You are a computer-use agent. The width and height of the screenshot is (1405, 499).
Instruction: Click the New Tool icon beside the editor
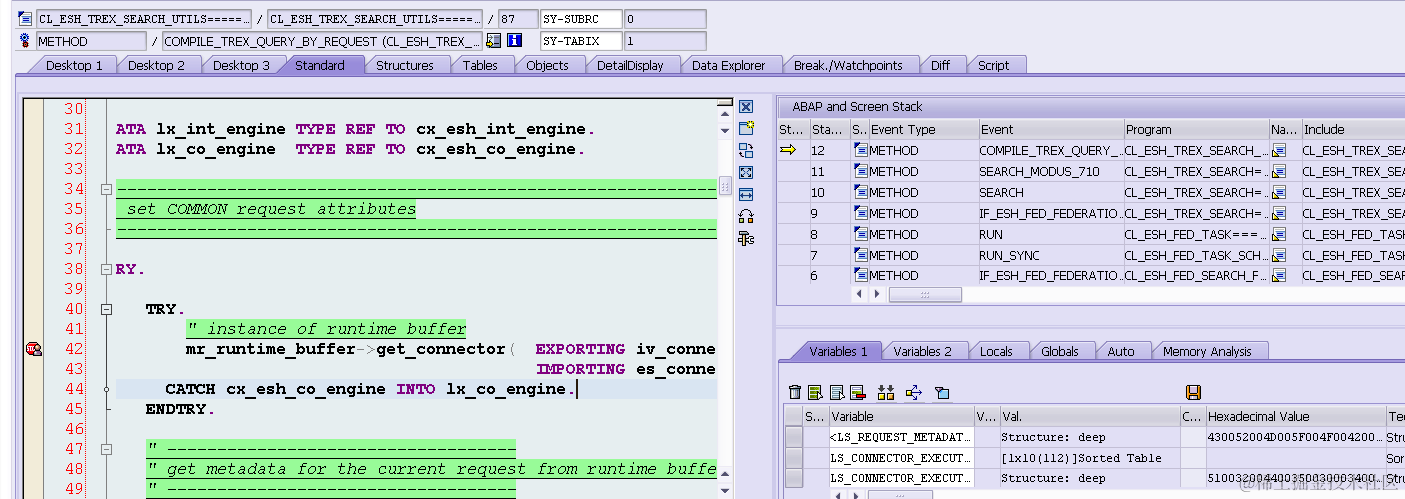click(x=745, y=128)
